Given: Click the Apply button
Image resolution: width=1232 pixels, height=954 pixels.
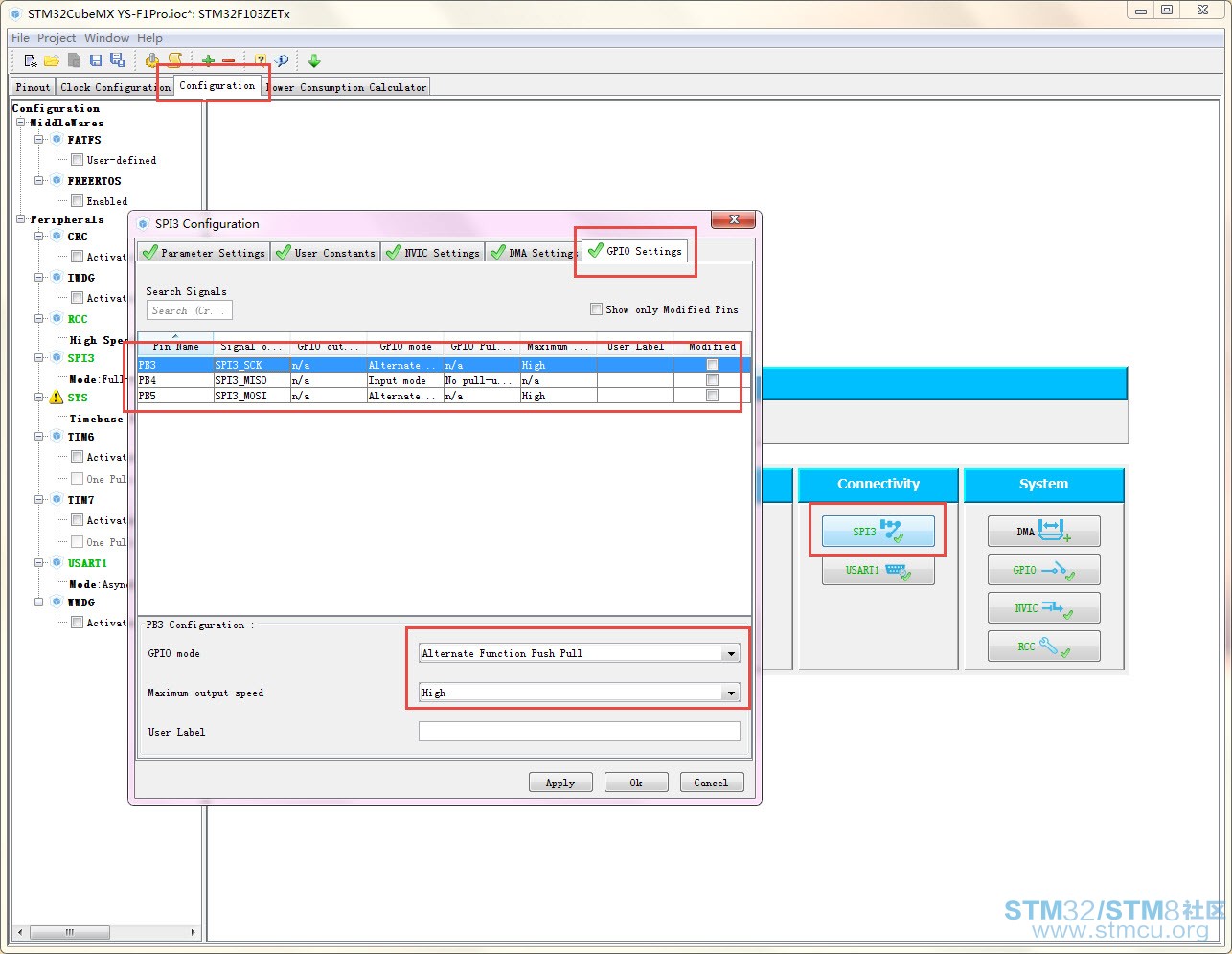Looking at the screenshot, I should (560, 783).
